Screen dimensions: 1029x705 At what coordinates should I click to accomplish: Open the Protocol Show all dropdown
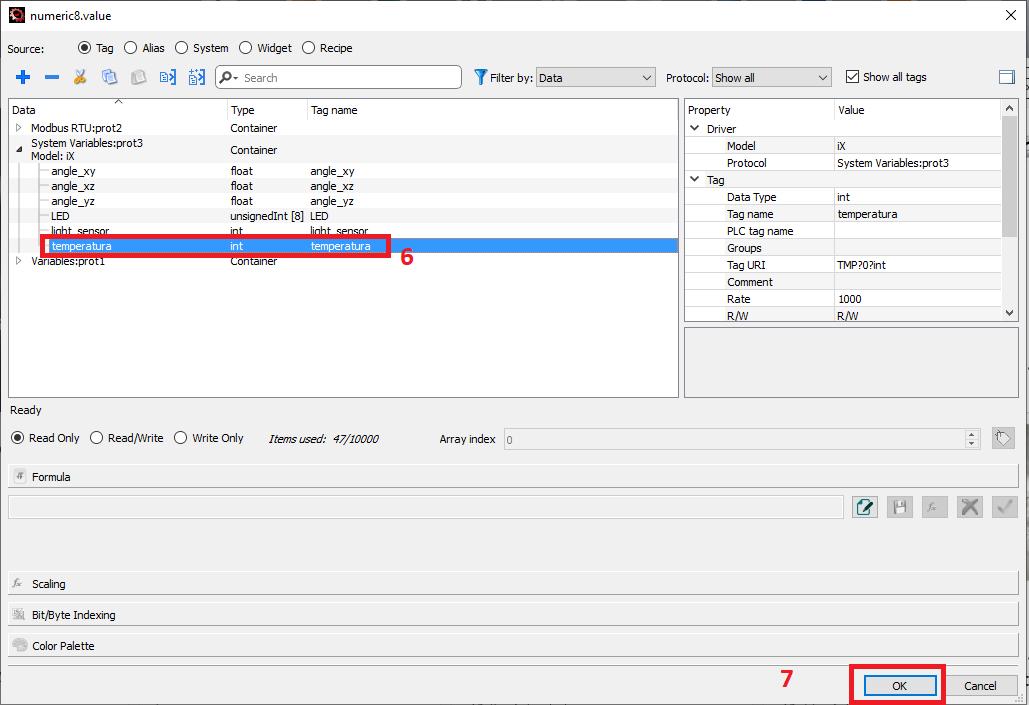(772, 77)
